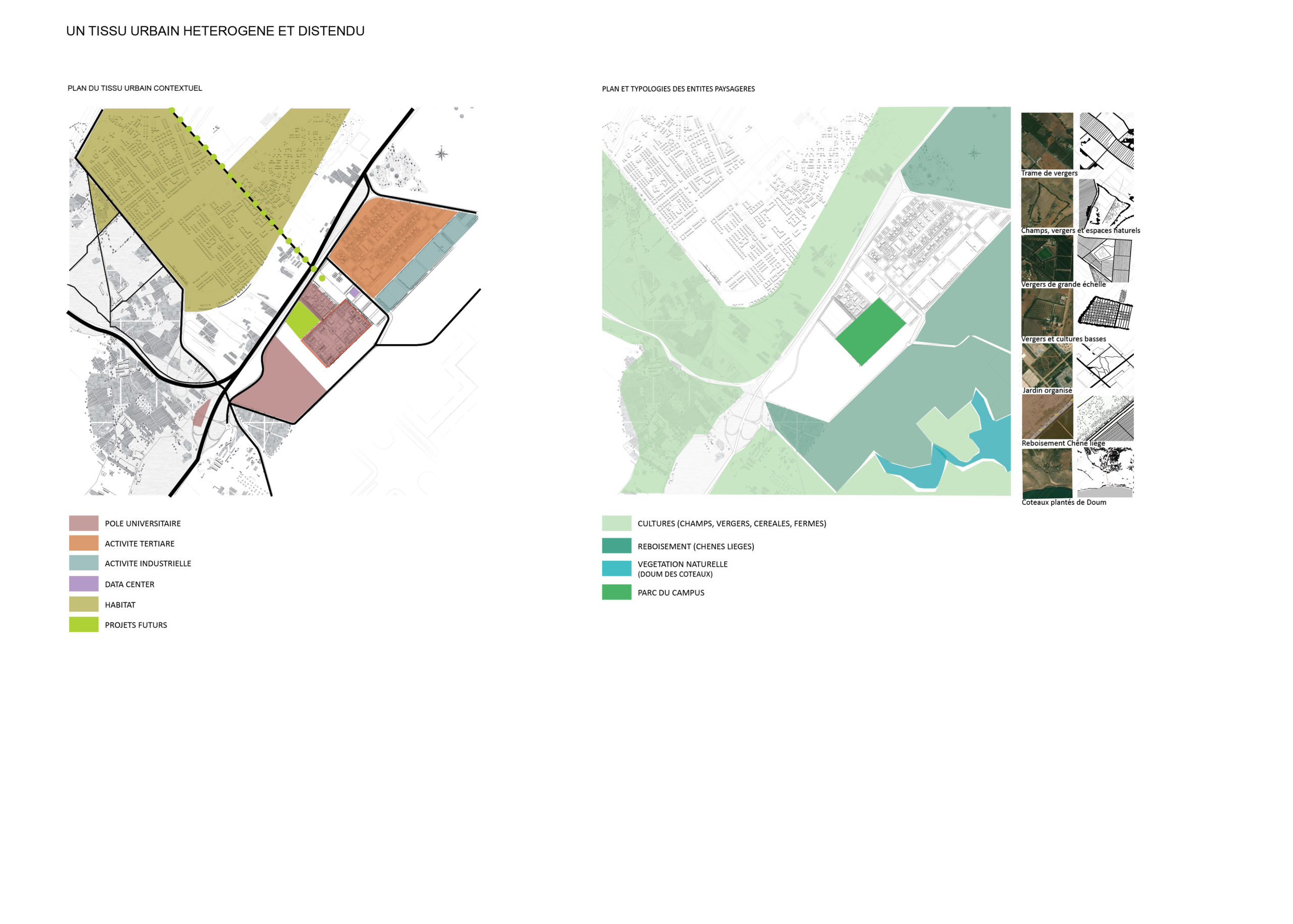1293x924 pixels.
Task: Click the small purple data center square on left map
Action: 354,293
